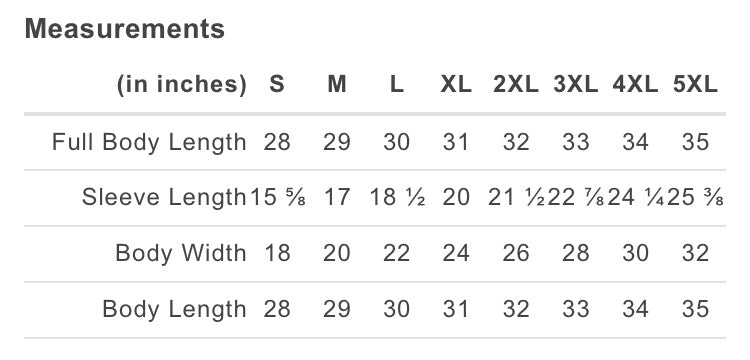Select the 3XL size column header
Image resolution: width=750 pixels, height=360 pixels.
tap(575, 85)
